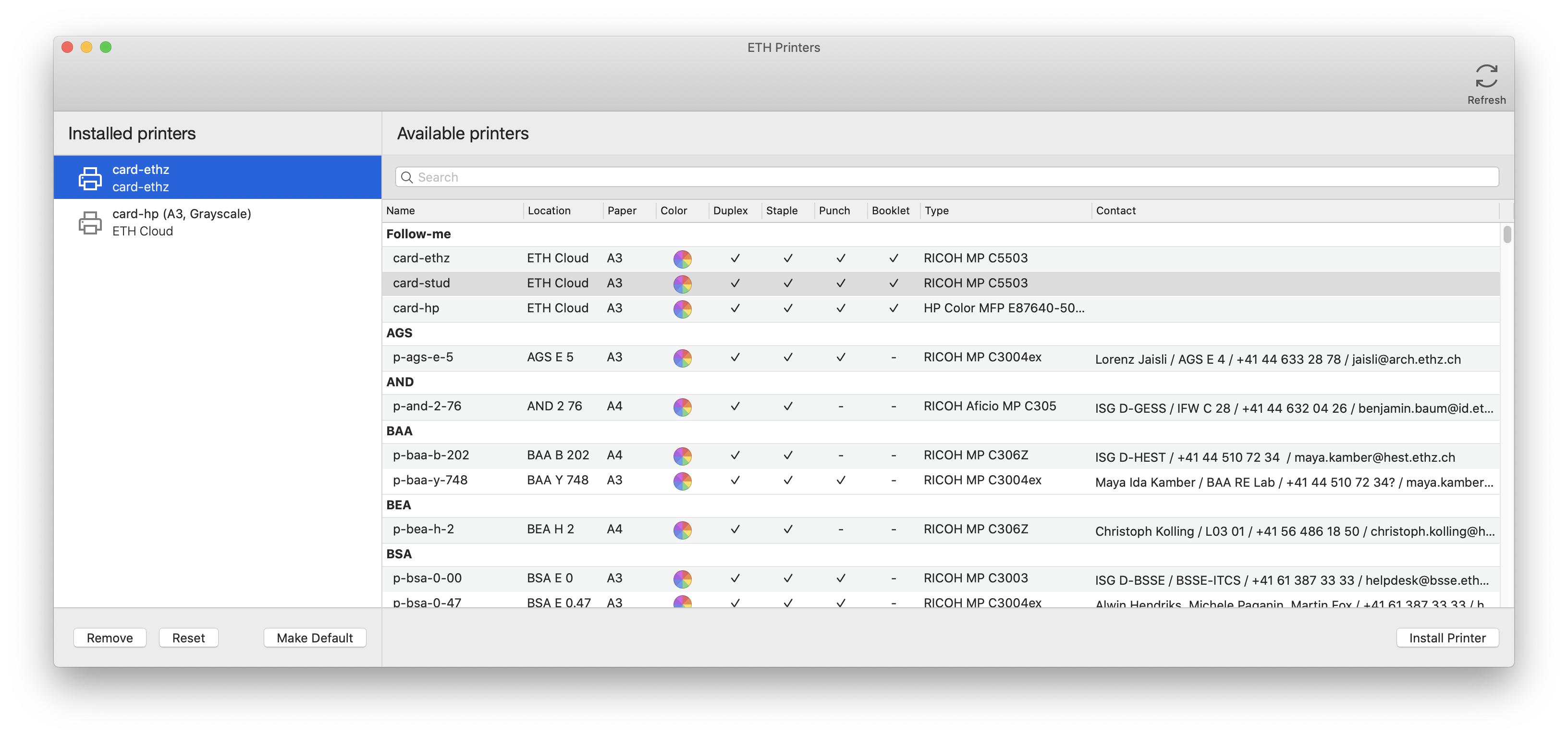Sort by the Booklet column header
The height and width of the screenshot is (738, 1568).
pyautogui.click(x=893, y=210)
